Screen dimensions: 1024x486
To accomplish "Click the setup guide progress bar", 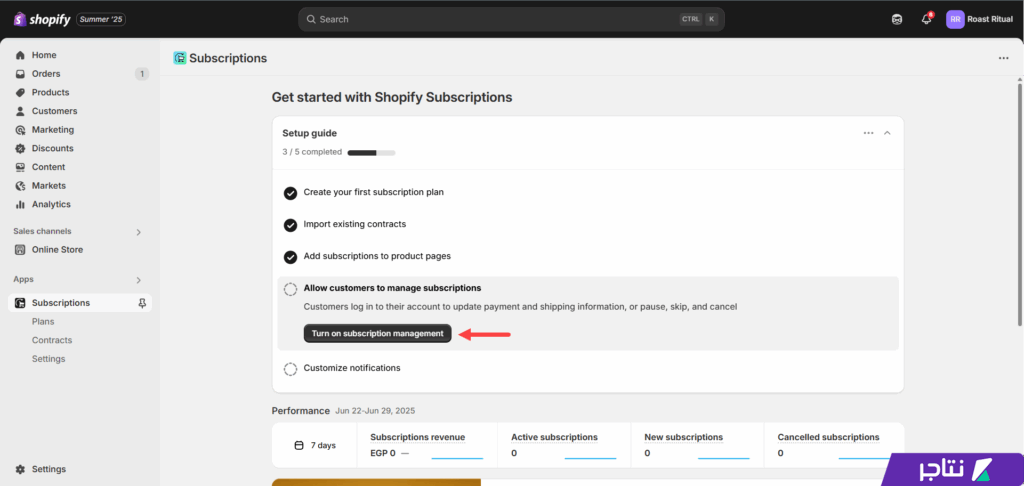I will (x=371, y=153).
